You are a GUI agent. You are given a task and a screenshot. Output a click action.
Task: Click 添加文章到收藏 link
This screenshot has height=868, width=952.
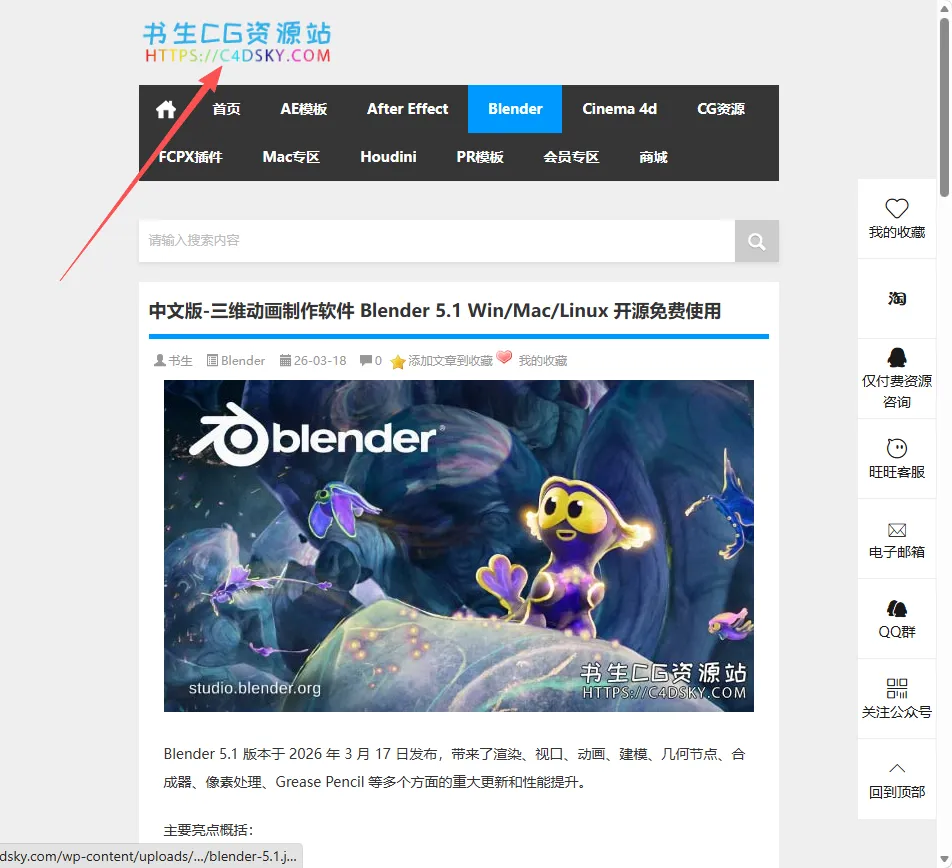pyautogui.click(x=450, y=361)
